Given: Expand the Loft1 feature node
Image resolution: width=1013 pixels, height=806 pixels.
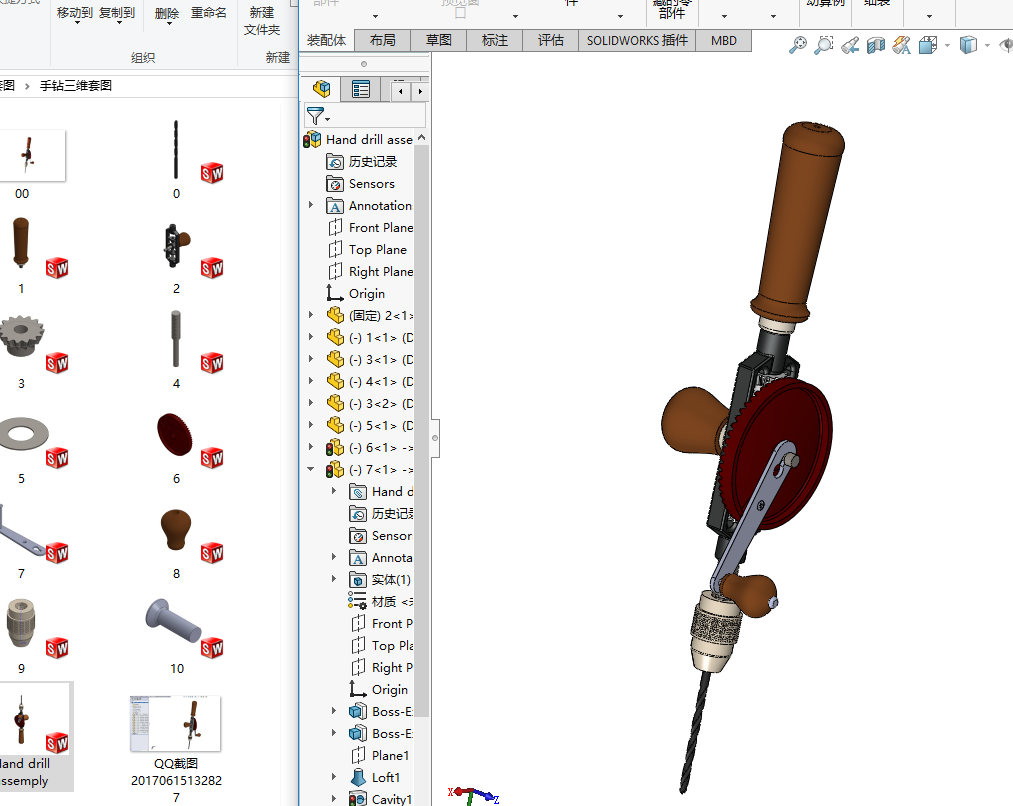Looking at the screenshot, I should point(334,777).
